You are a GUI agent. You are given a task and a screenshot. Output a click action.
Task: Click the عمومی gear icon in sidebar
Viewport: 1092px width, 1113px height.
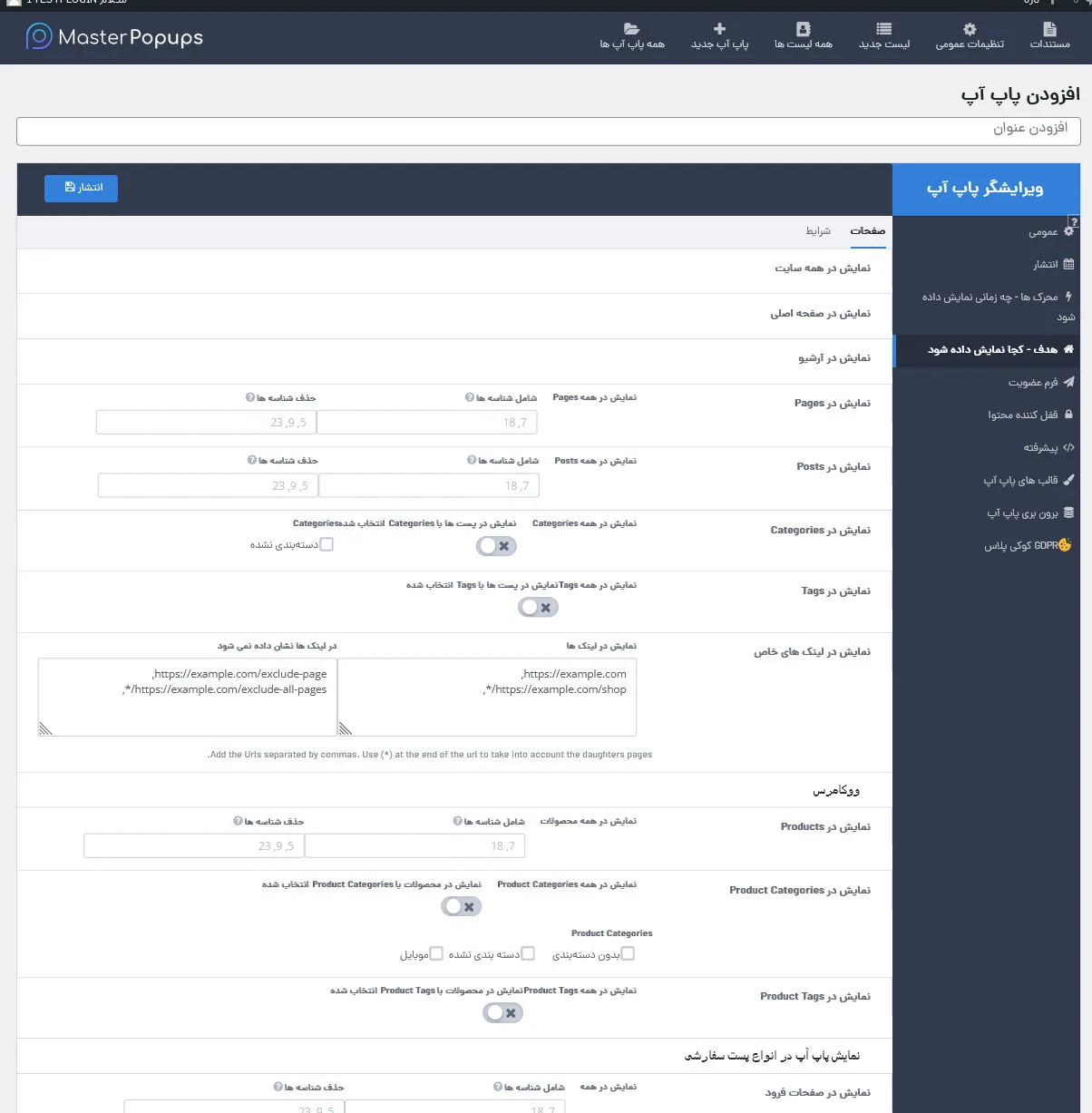click(1068, 231)
